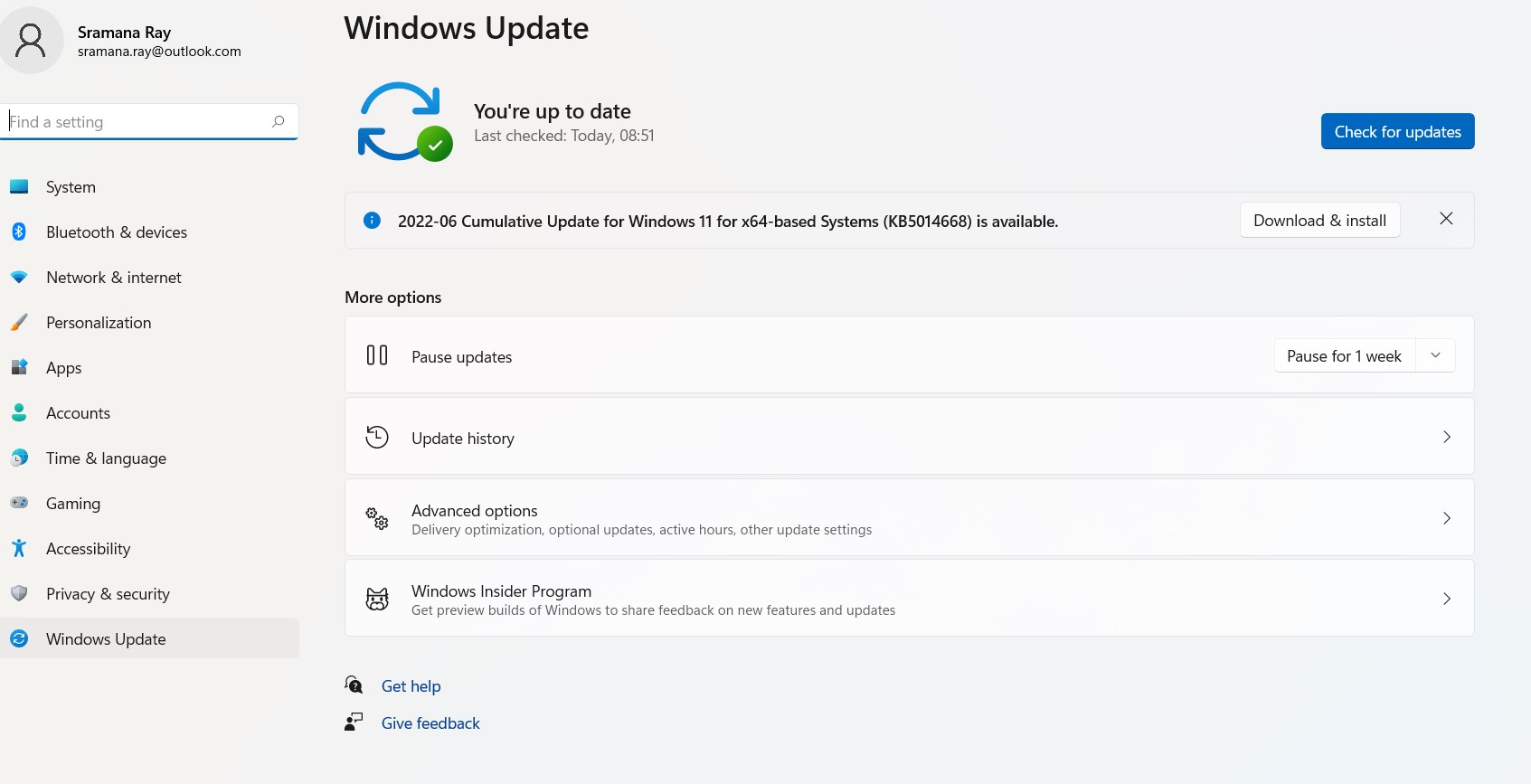Click the "More options" section heading
Image resolution: width=1531 pixels, height=784 pixels.
tap(393, 298)
